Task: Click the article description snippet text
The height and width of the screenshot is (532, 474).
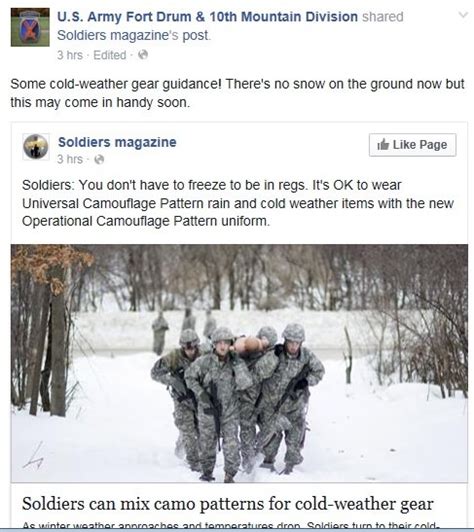Action: pyautogui.click(x=229, y=525)
